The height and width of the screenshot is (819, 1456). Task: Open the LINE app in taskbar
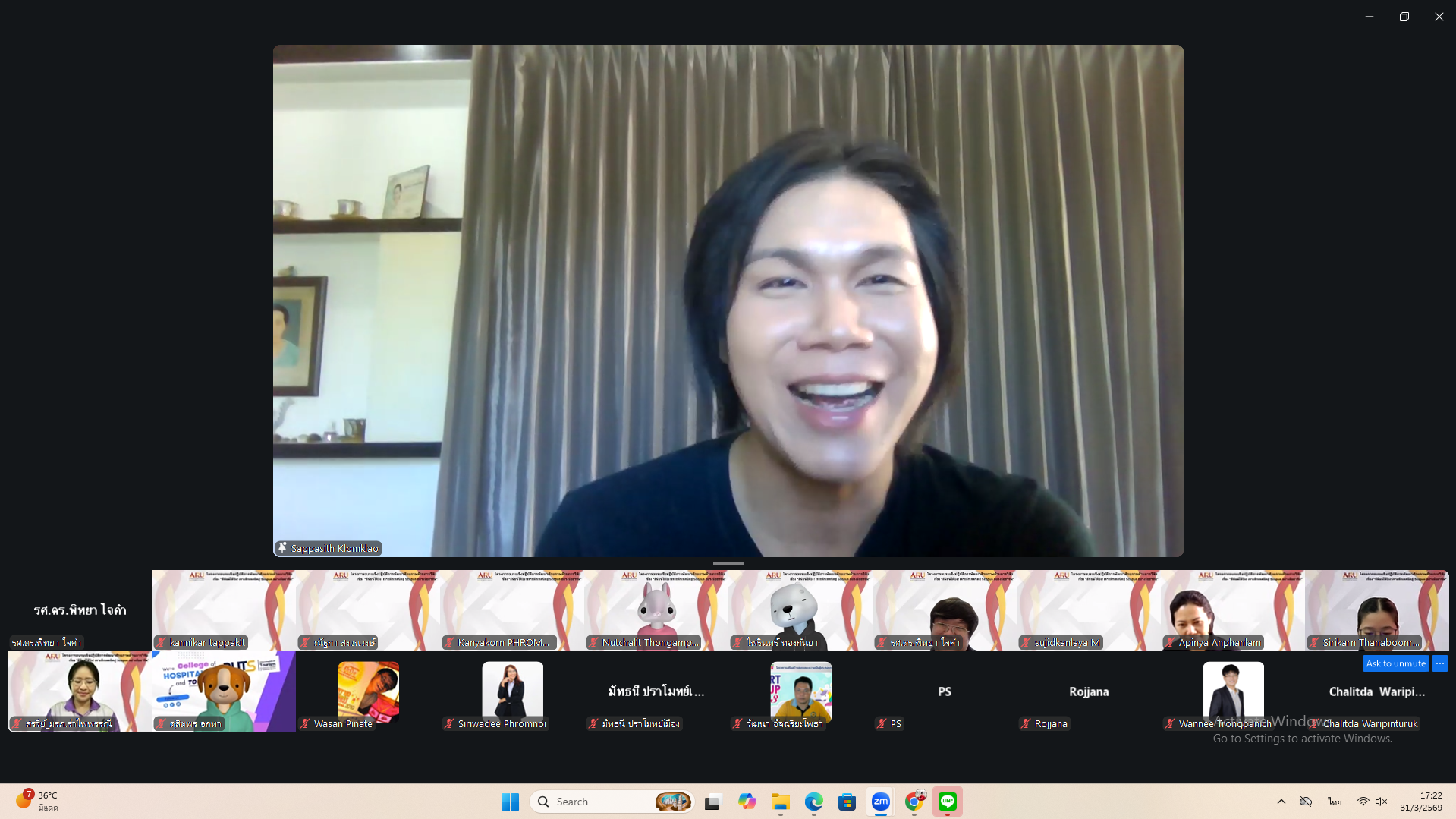(947, 802)
